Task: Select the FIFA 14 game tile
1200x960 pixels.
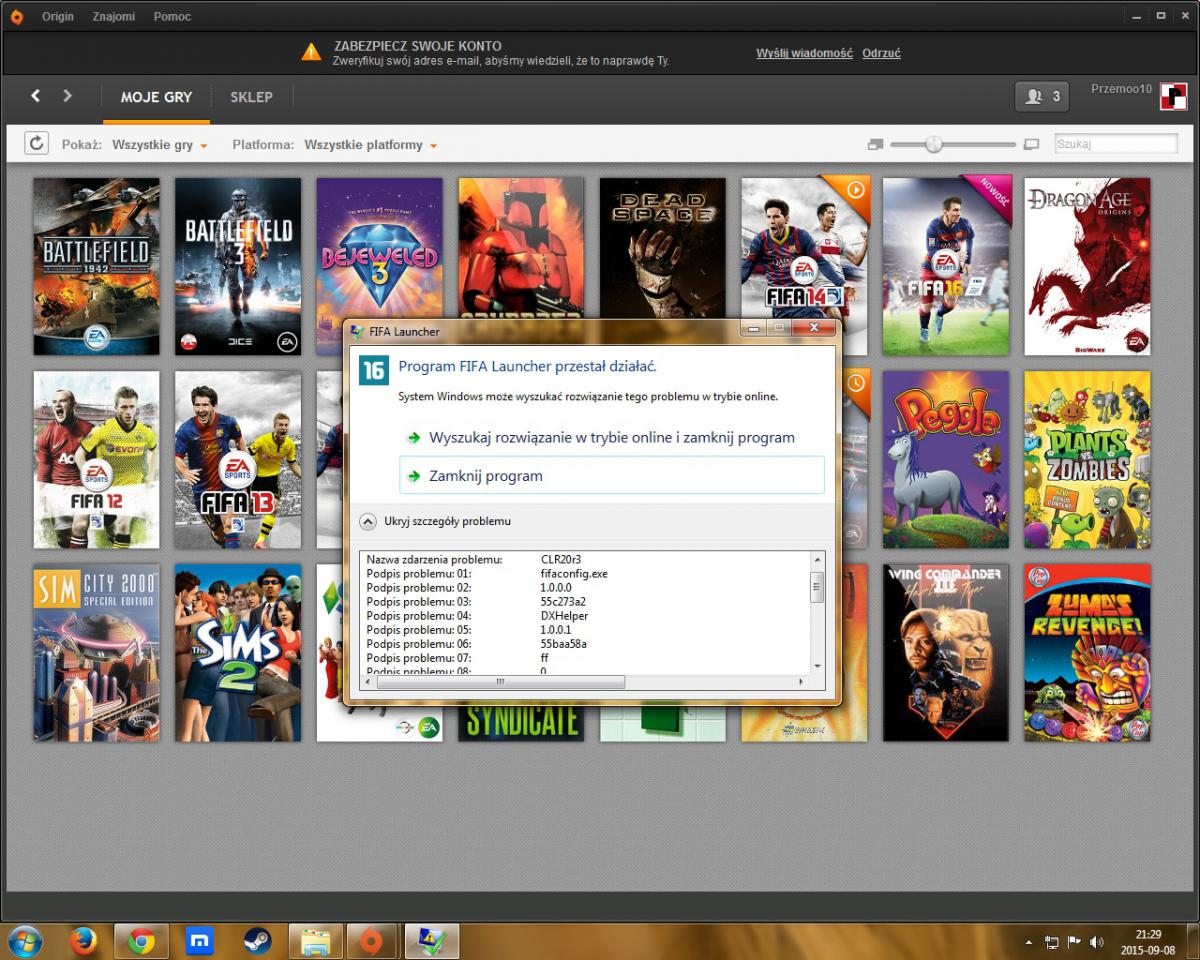Action: point(805,250)
